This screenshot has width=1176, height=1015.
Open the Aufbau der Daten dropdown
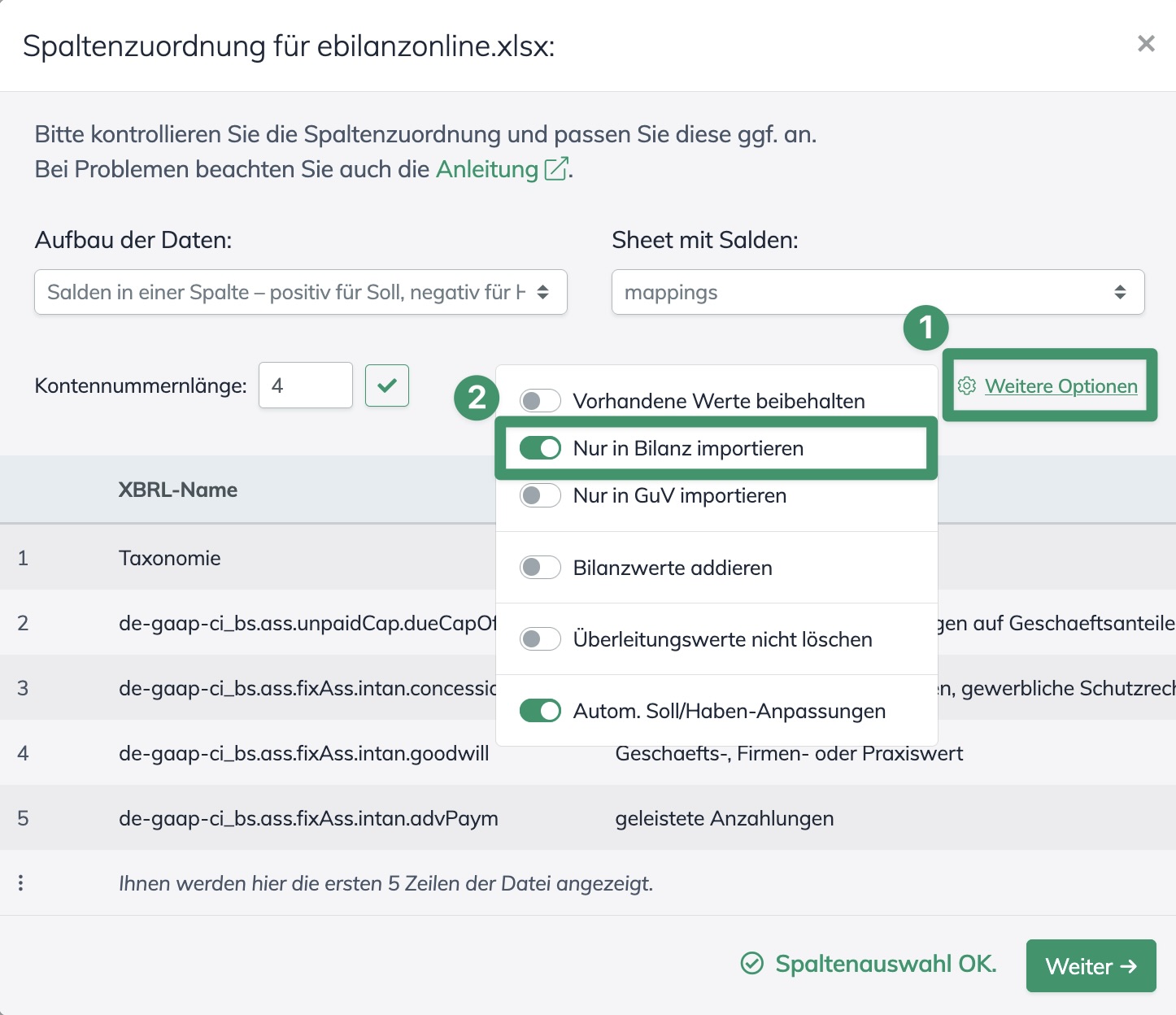coord(301,292)
